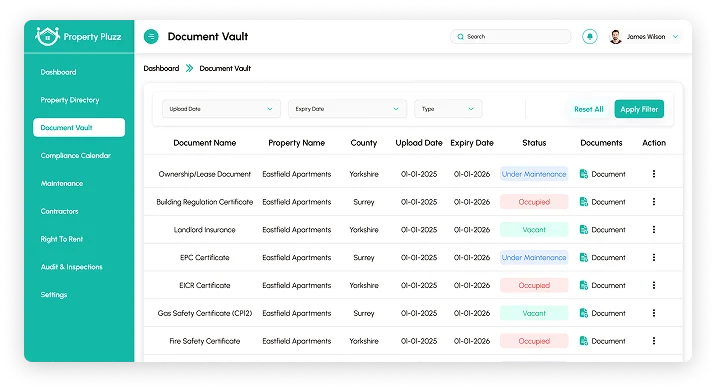
Task: Open action menu for EPC Certificate row
Action: (654, 258)
